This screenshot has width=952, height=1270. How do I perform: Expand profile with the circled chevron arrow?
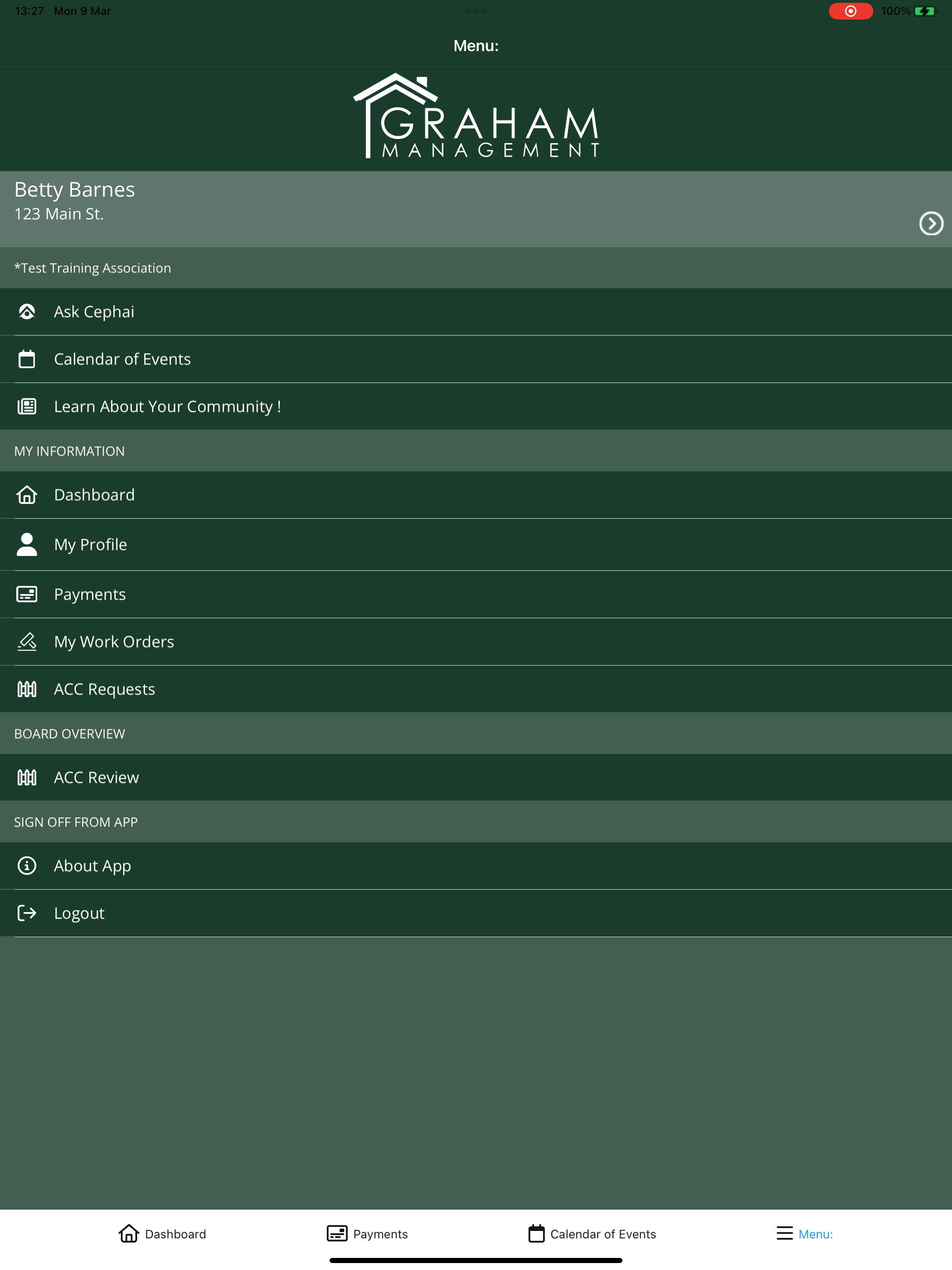(931, 223)
